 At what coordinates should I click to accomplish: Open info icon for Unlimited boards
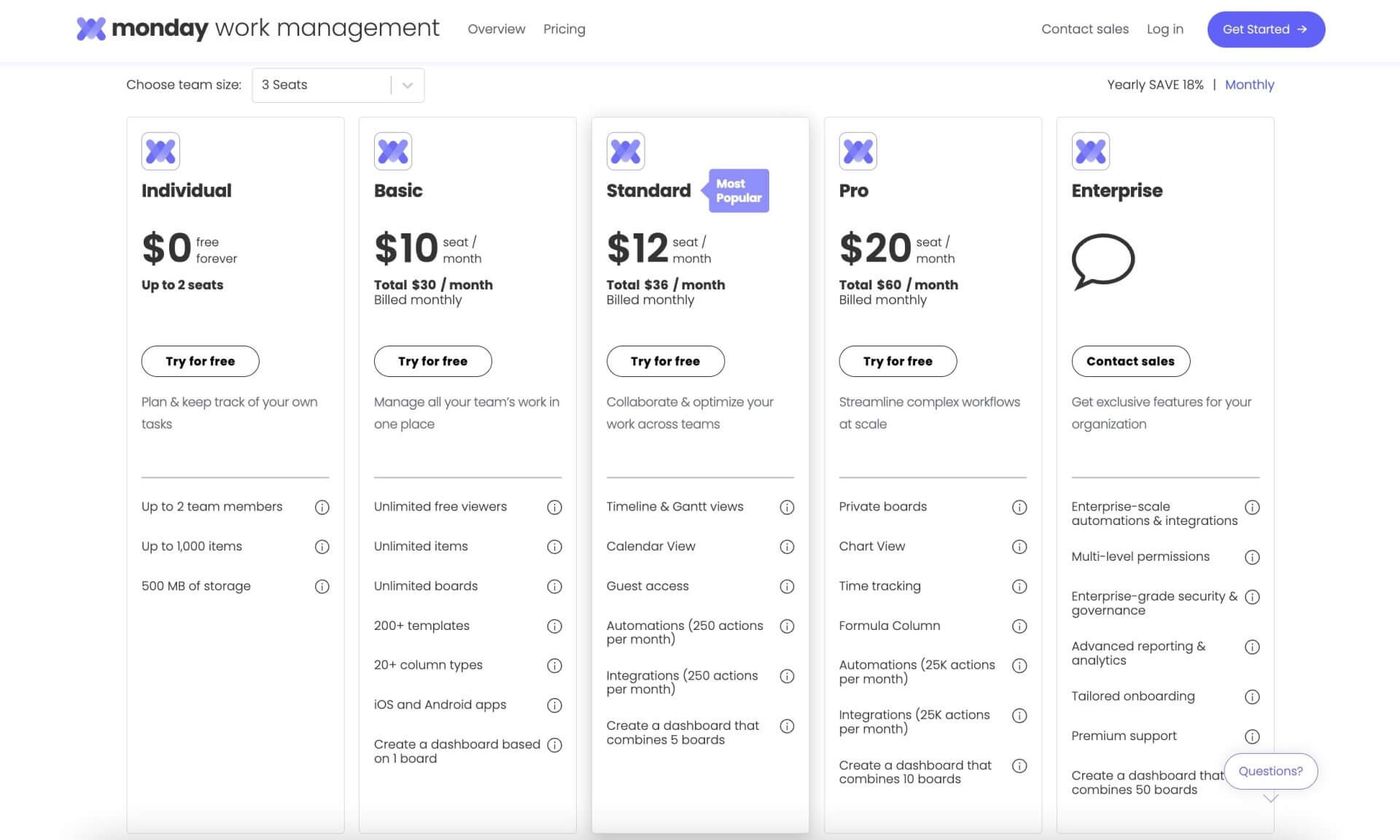point(554,587)
